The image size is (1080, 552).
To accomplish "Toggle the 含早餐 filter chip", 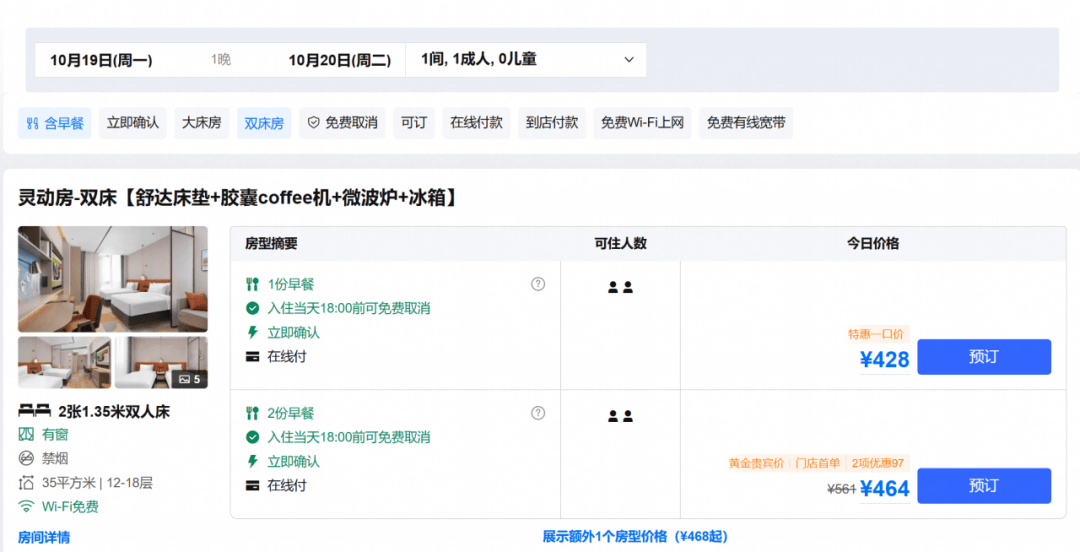I will [54, 123].
